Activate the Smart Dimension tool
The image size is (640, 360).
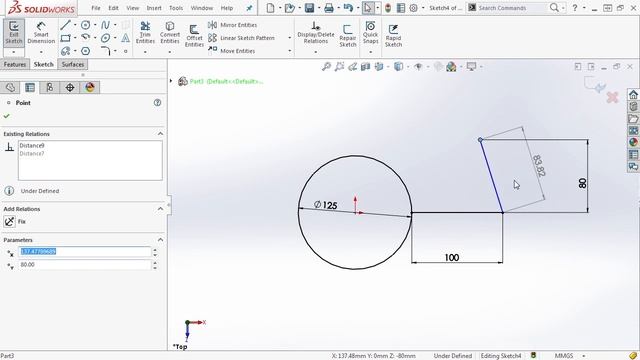[41, 32]
